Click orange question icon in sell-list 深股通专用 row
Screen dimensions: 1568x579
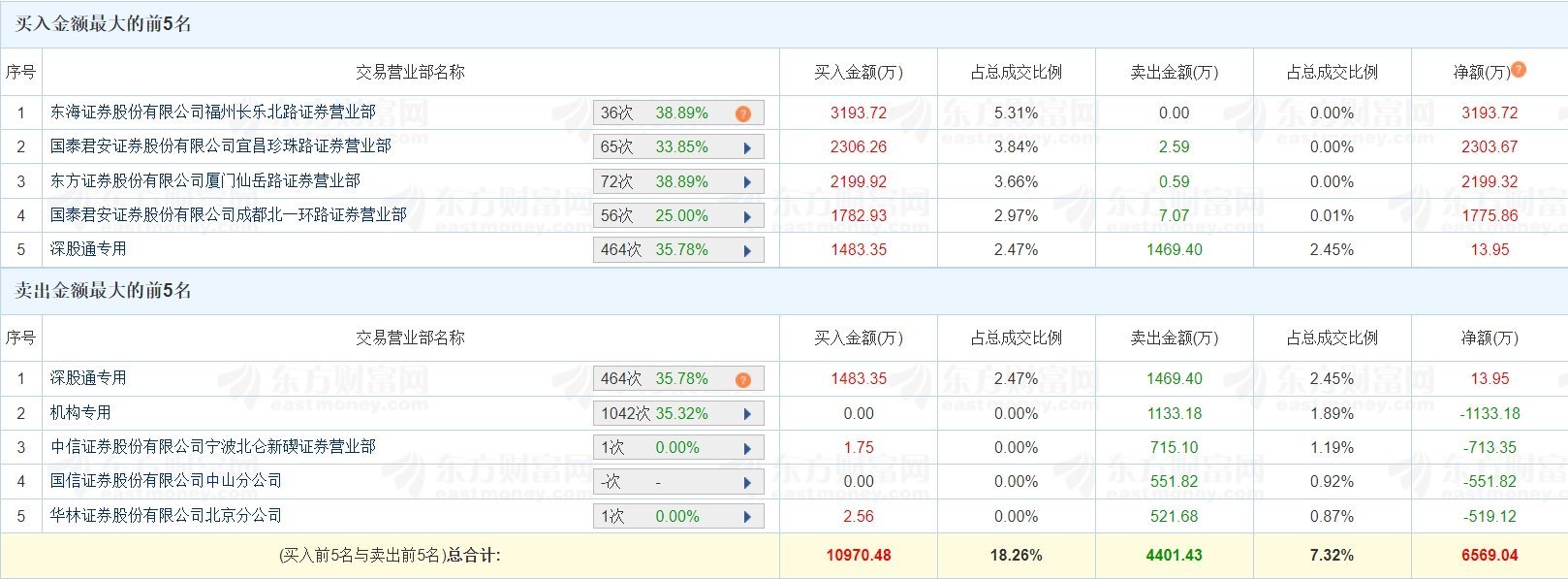[743, 379]
